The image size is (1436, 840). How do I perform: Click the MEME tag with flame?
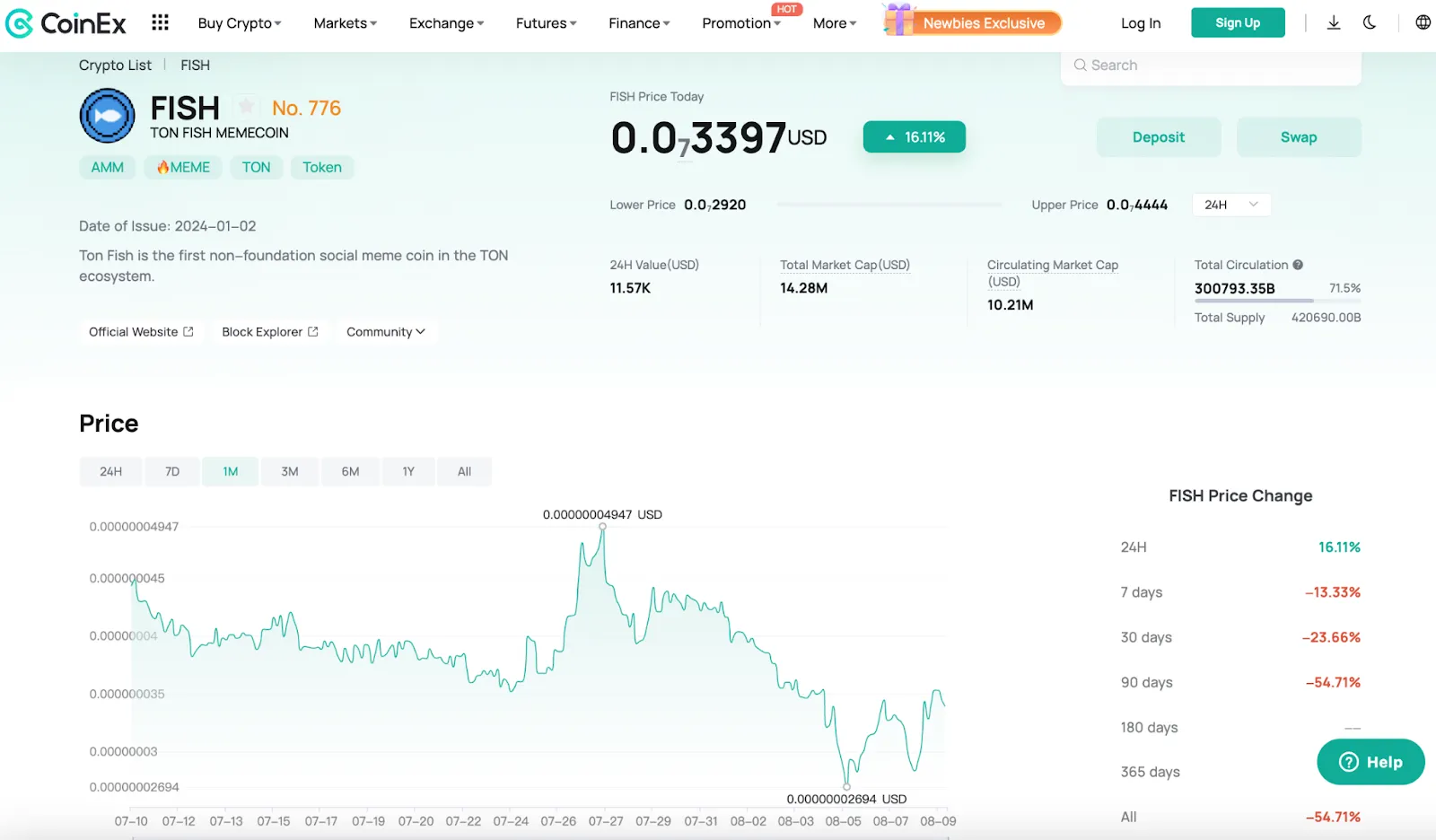(183, 167)
